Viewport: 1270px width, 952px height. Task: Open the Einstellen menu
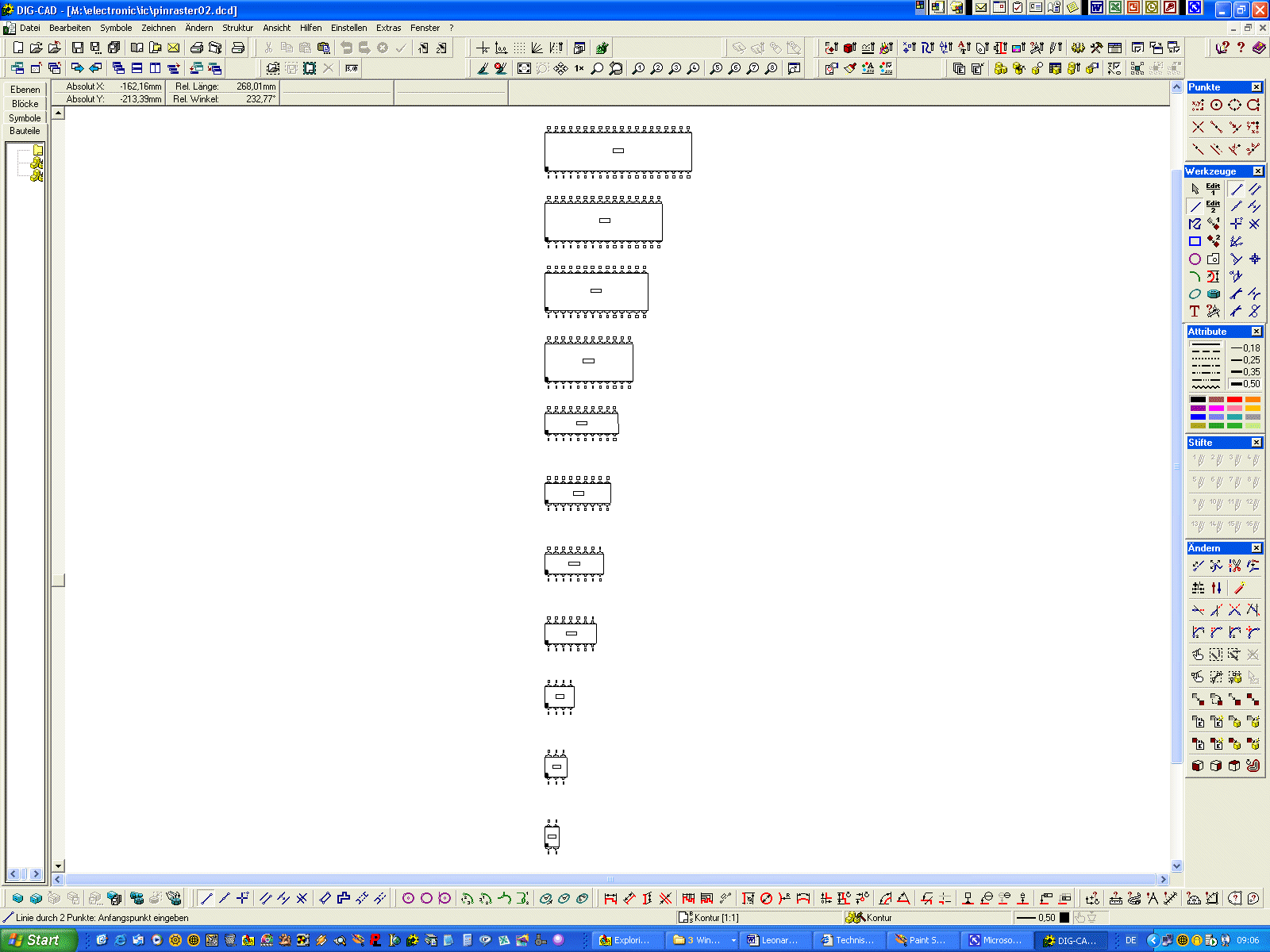[348, 28]
